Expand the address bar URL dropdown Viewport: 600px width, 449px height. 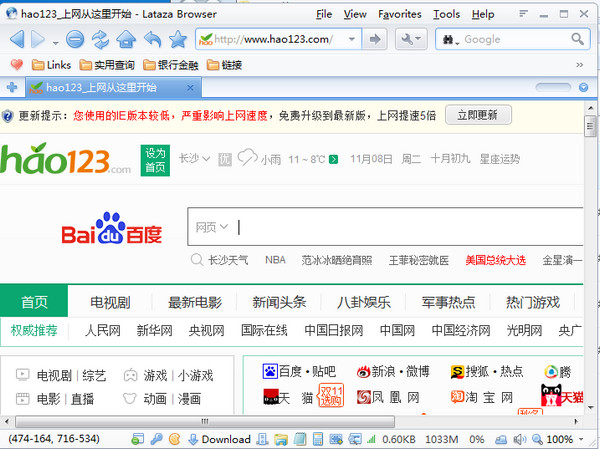click(352, 39)
